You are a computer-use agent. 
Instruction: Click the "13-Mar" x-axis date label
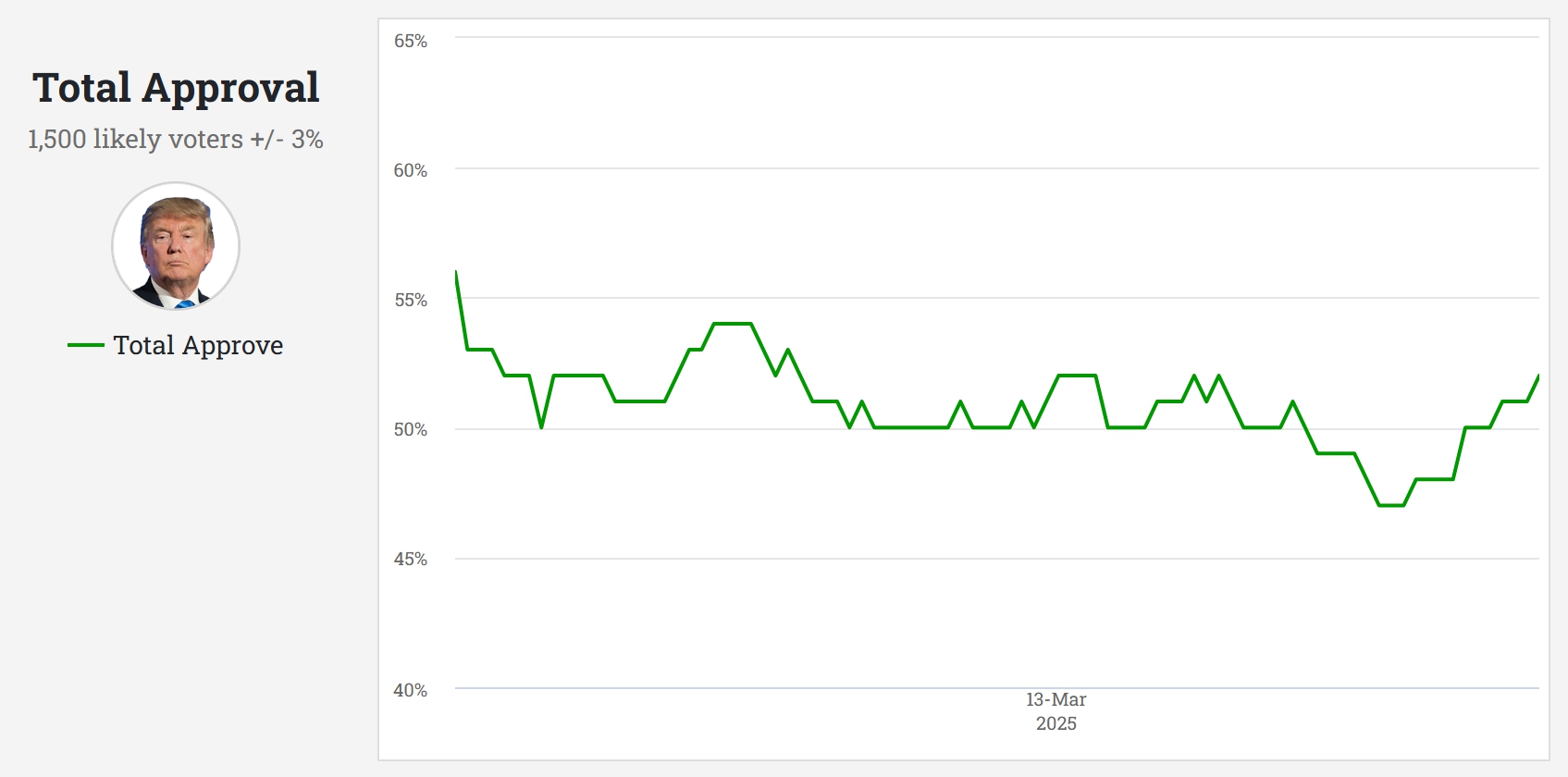(x=1056, y=700)
